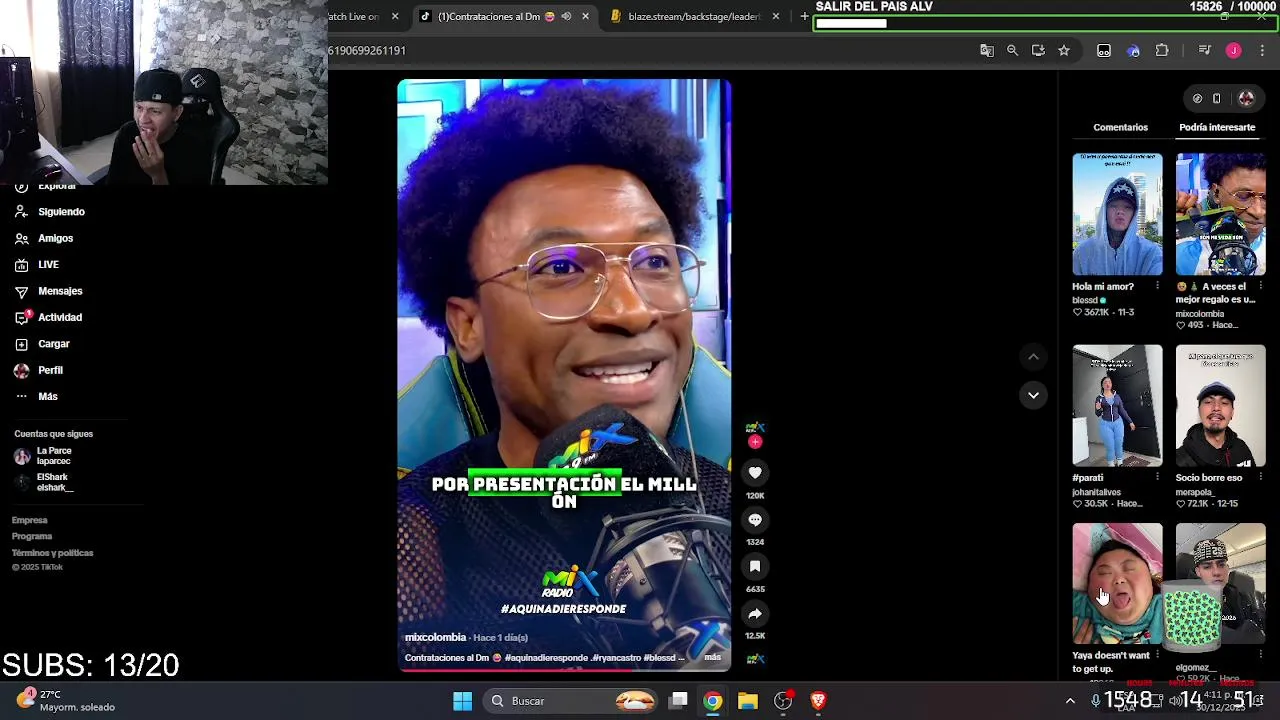Expand Empresa footer section
This screenshot has width=1280, height=720.
click(x=30, y=520)
